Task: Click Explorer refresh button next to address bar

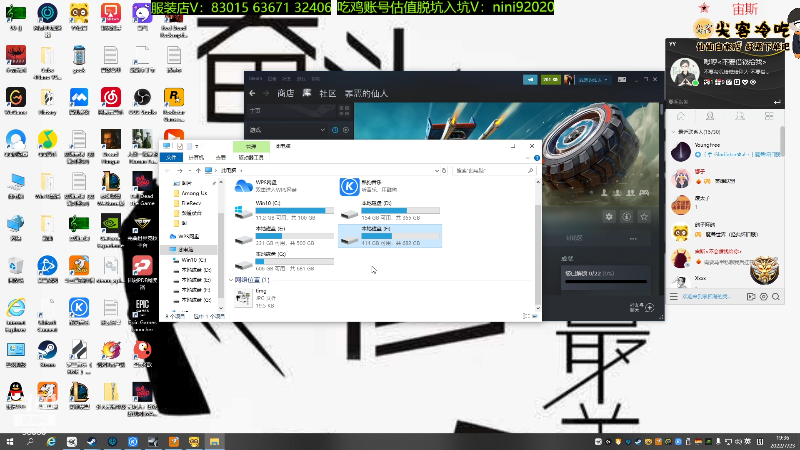Action: point(444,170)
